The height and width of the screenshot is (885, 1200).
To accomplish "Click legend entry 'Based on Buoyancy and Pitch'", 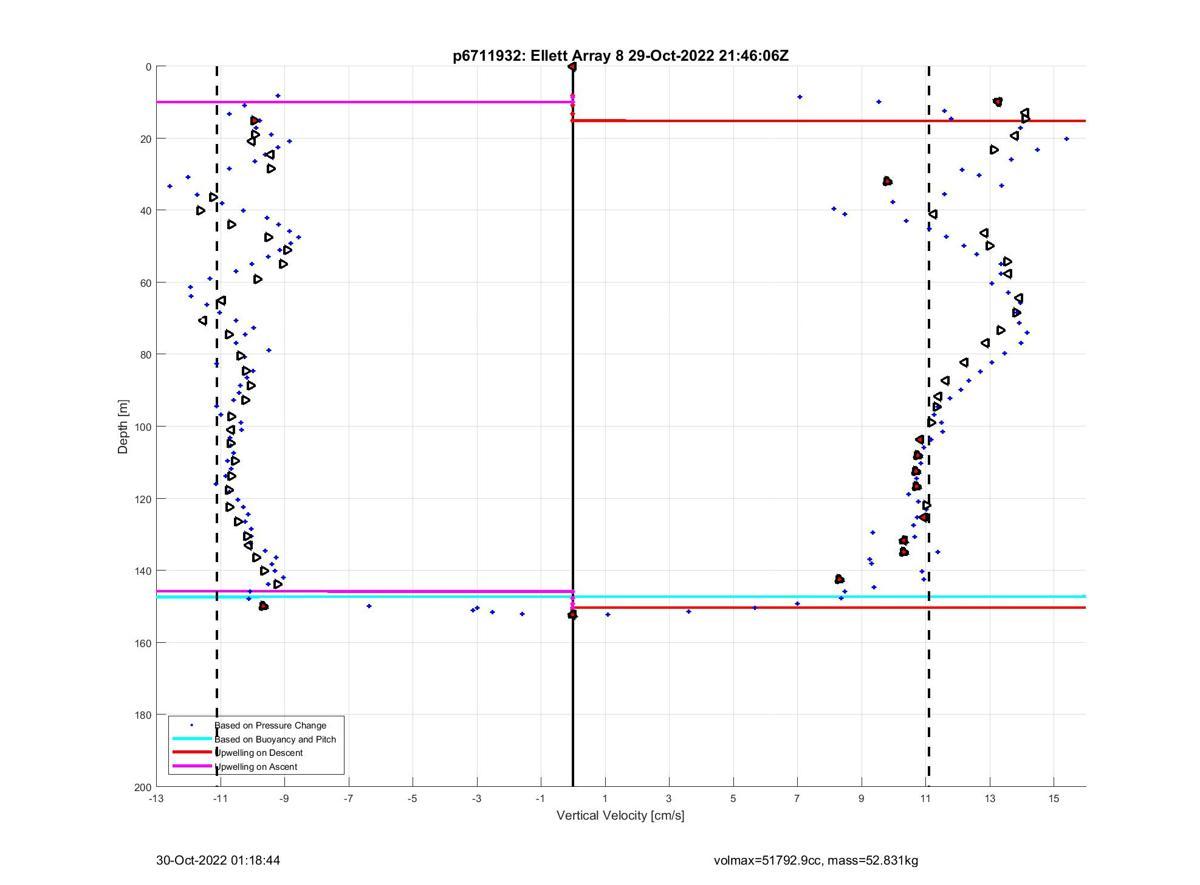I will 275,739.
